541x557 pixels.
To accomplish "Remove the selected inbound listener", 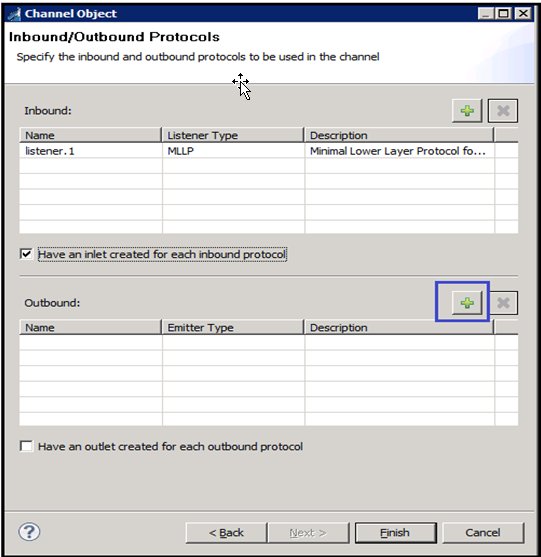I will coord(503,111).
